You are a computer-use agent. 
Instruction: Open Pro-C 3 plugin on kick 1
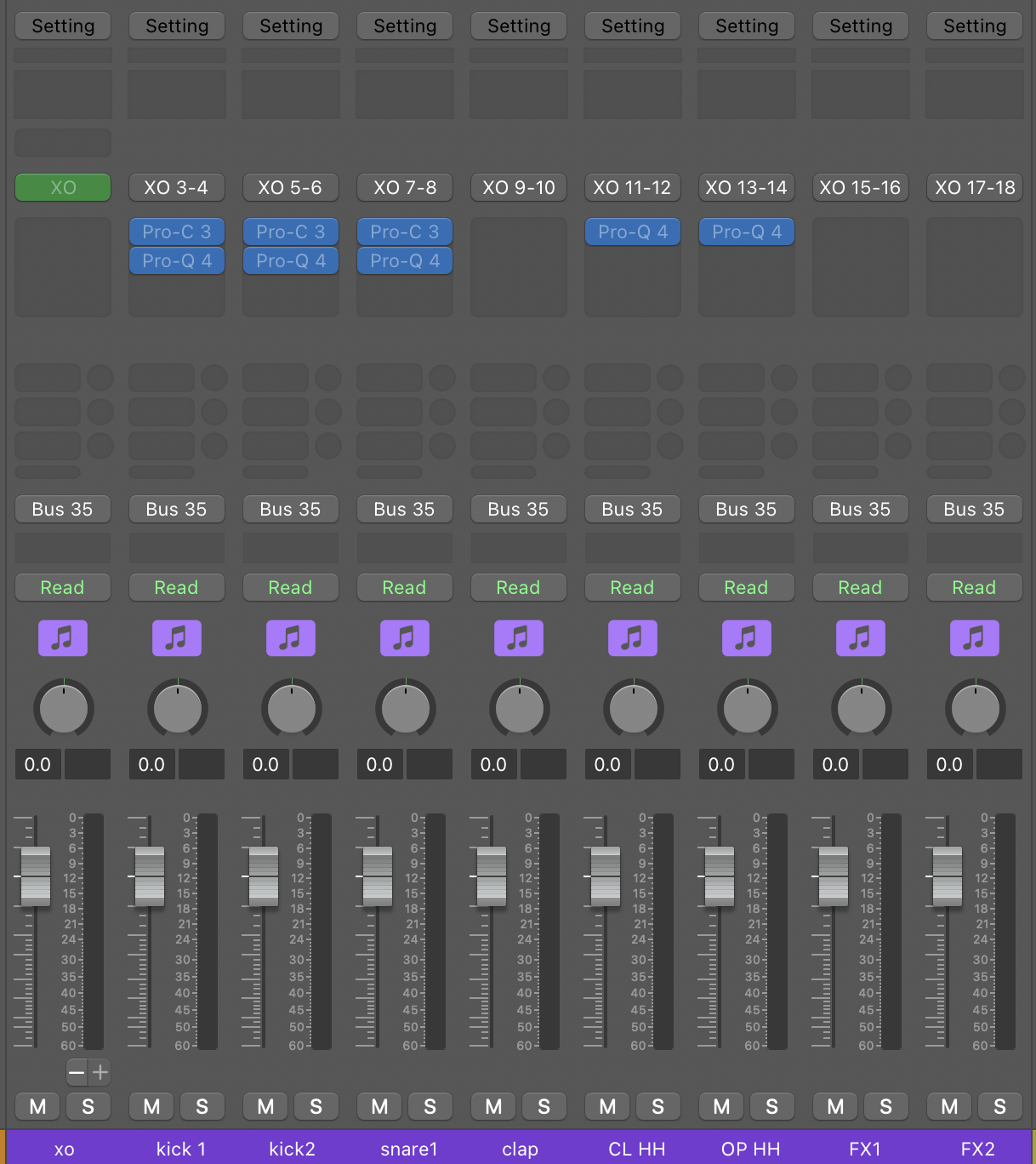pyautogui.click(x=177, y=231)
